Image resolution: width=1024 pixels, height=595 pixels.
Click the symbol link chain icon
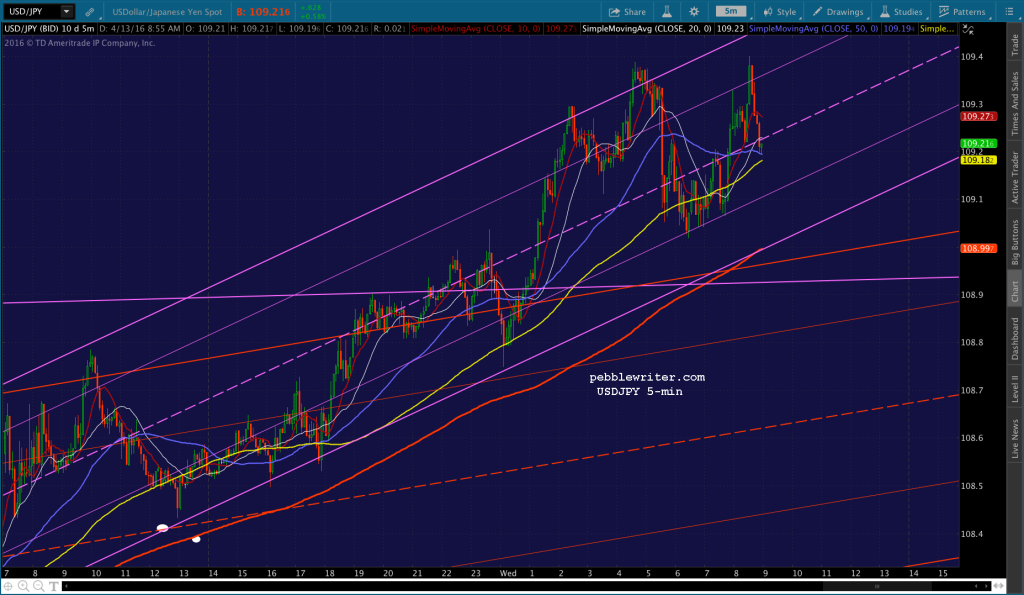tap(89, 12)
